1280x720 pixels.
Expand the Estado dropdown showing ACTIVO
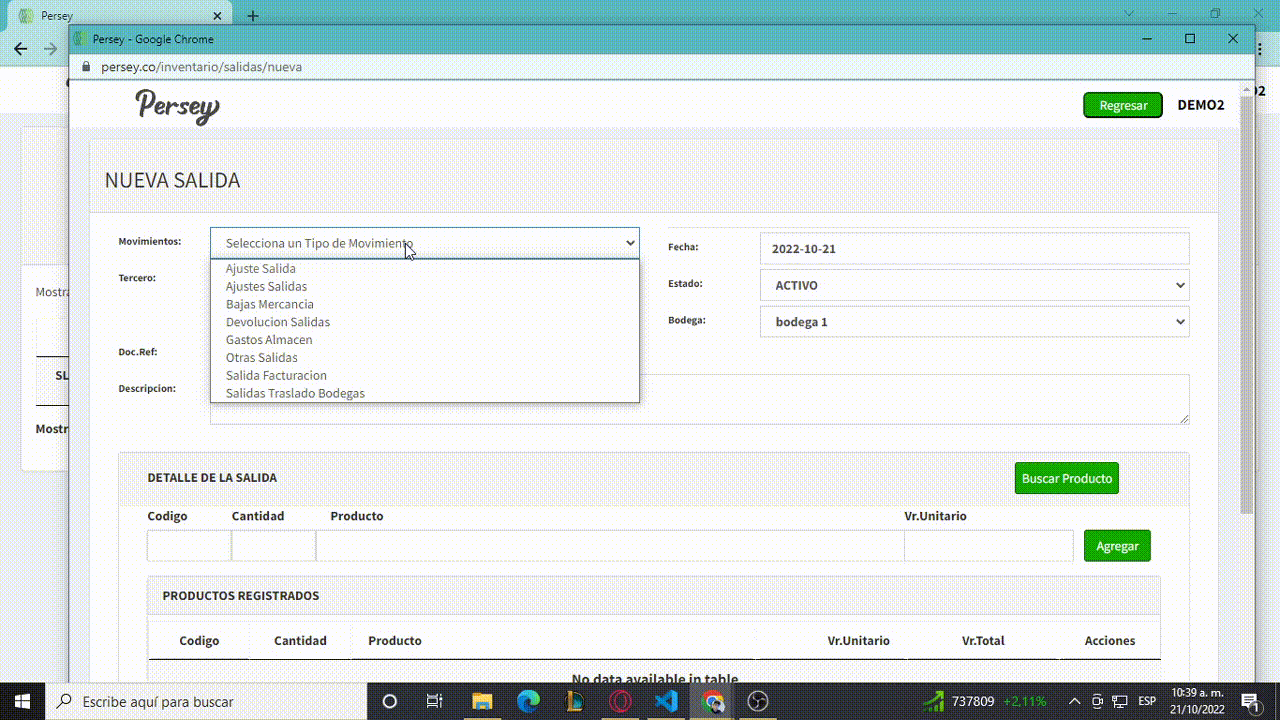tap(974, 285)
